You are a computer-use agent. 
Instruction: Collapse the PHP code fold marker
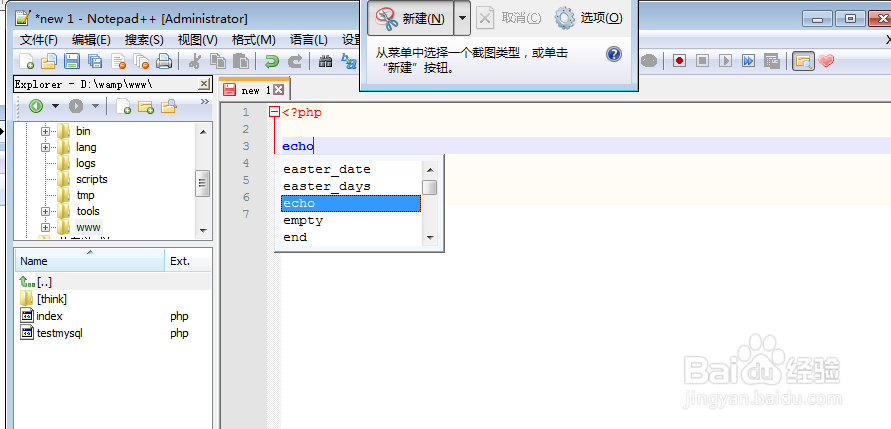[x=274, y=113]
